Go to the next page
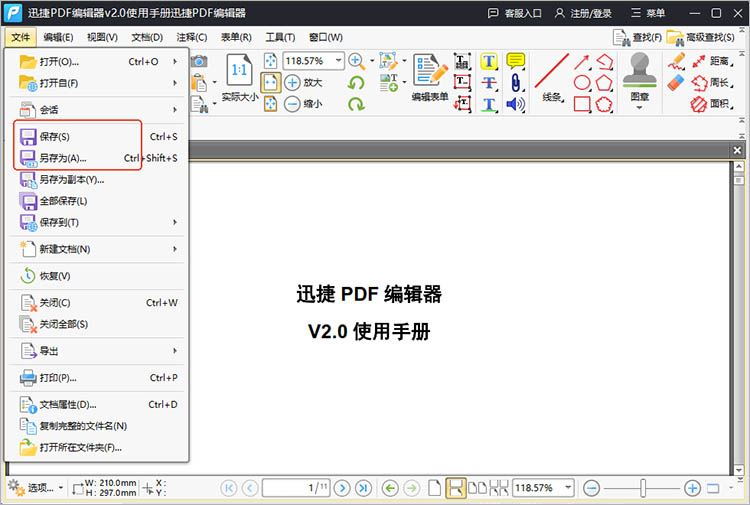The image size is (750, 505). pos(342,488)
